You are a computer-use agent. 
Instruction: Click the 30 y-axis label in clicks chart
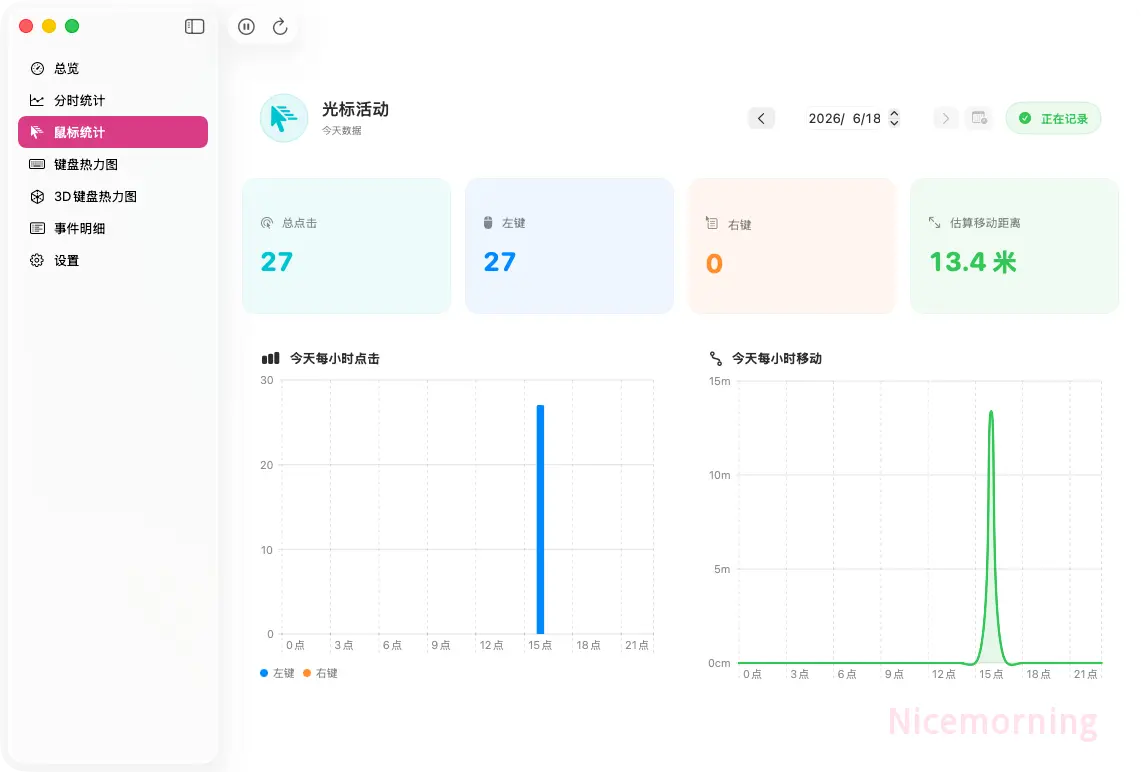tap(267, 381)
